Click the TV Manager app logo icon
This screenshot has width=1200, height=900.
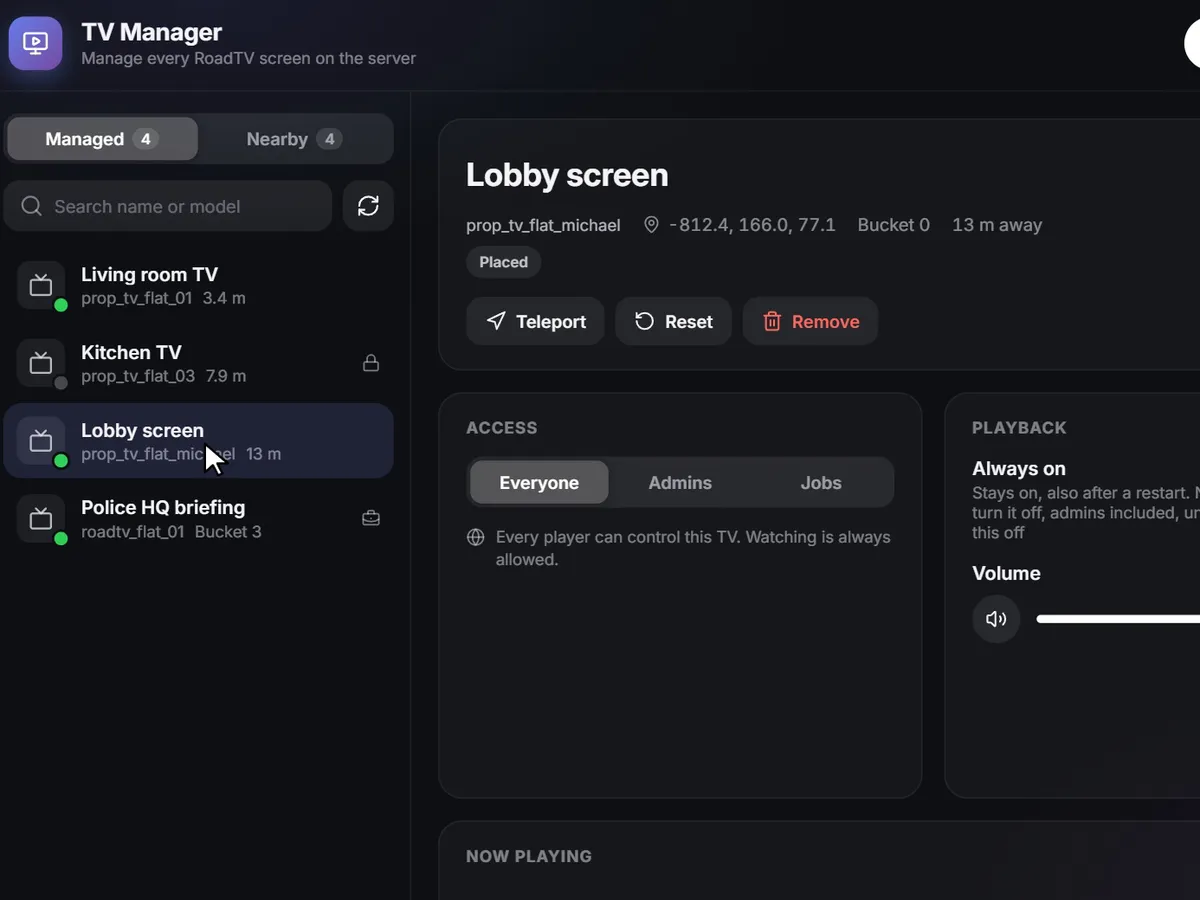coord(36,43)
